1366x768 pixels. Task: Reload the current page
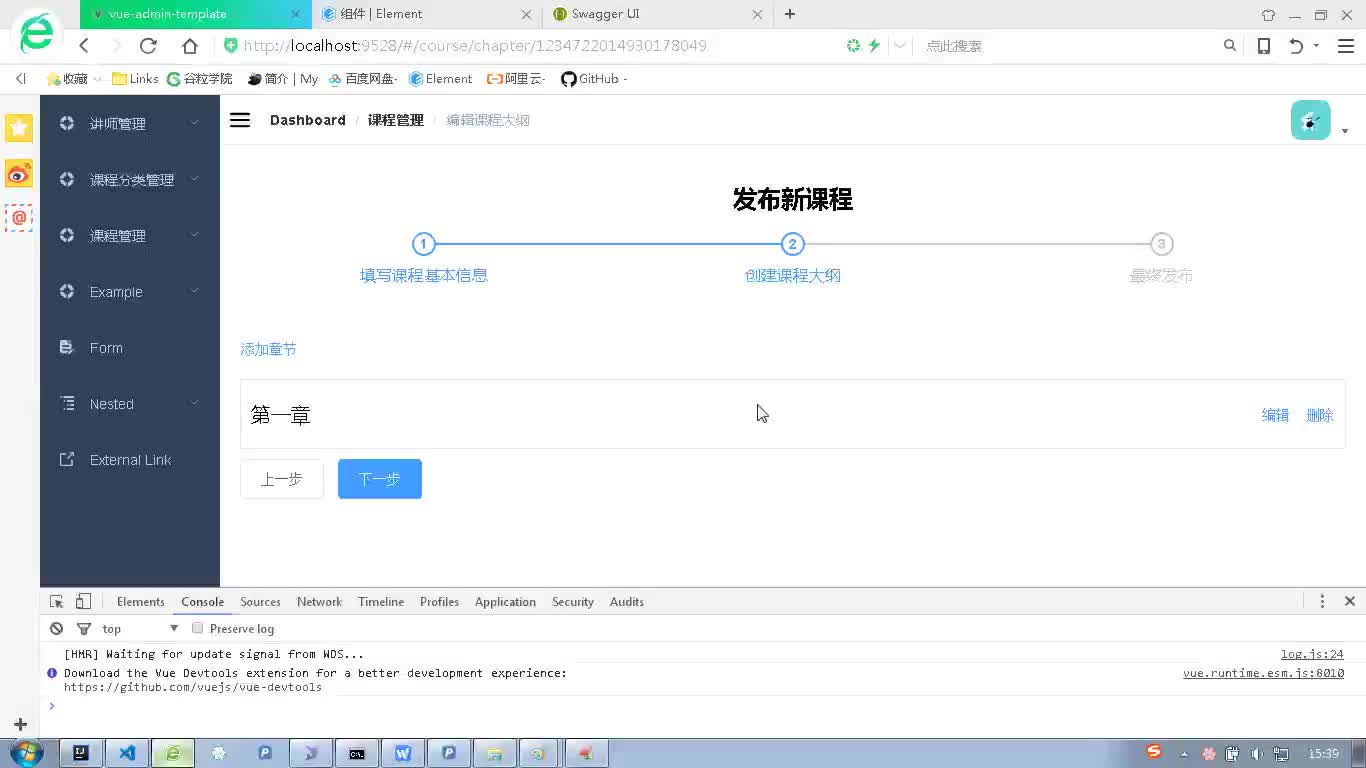coord(148,46)
